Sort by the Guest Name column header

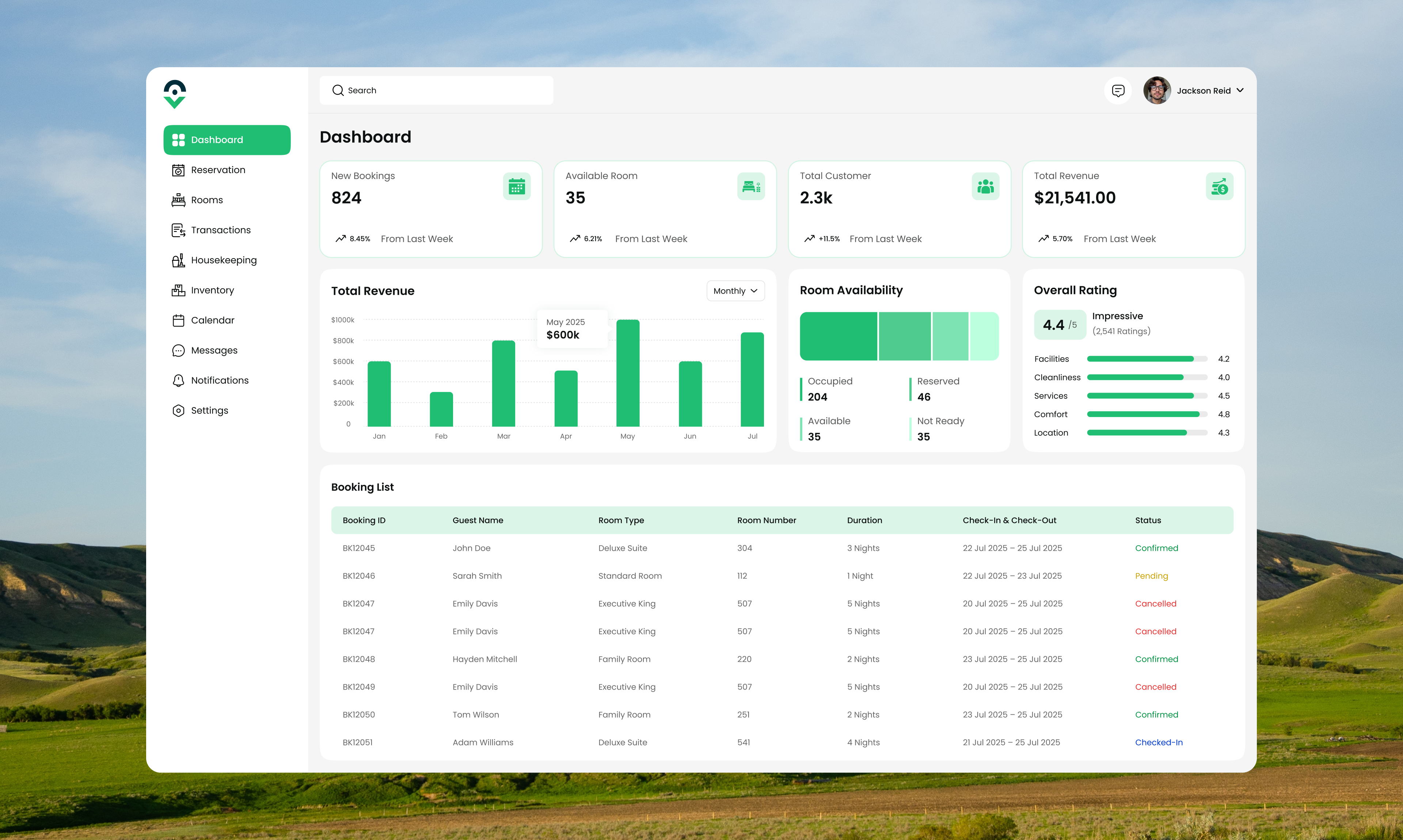point(478,520)
